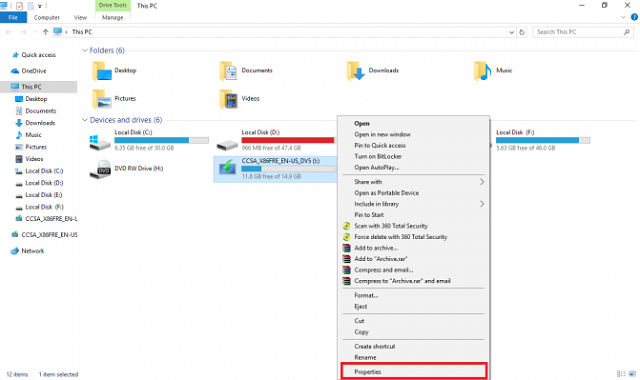
Task: Choose Open AutoPlay... menu entry
Action: tap(413, 167)
